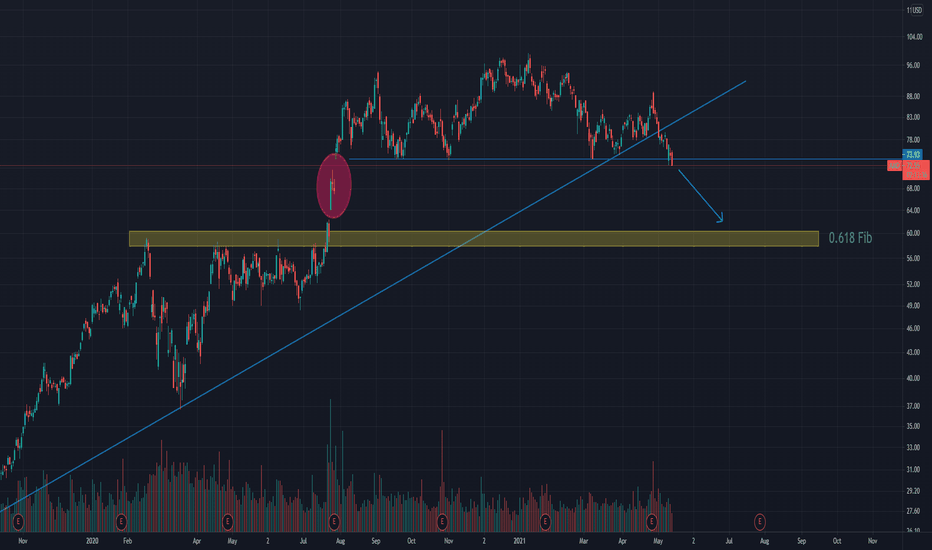
Task: Click the 96.00 price axis label
Action: pyautogui.click(x=914, y=65)
